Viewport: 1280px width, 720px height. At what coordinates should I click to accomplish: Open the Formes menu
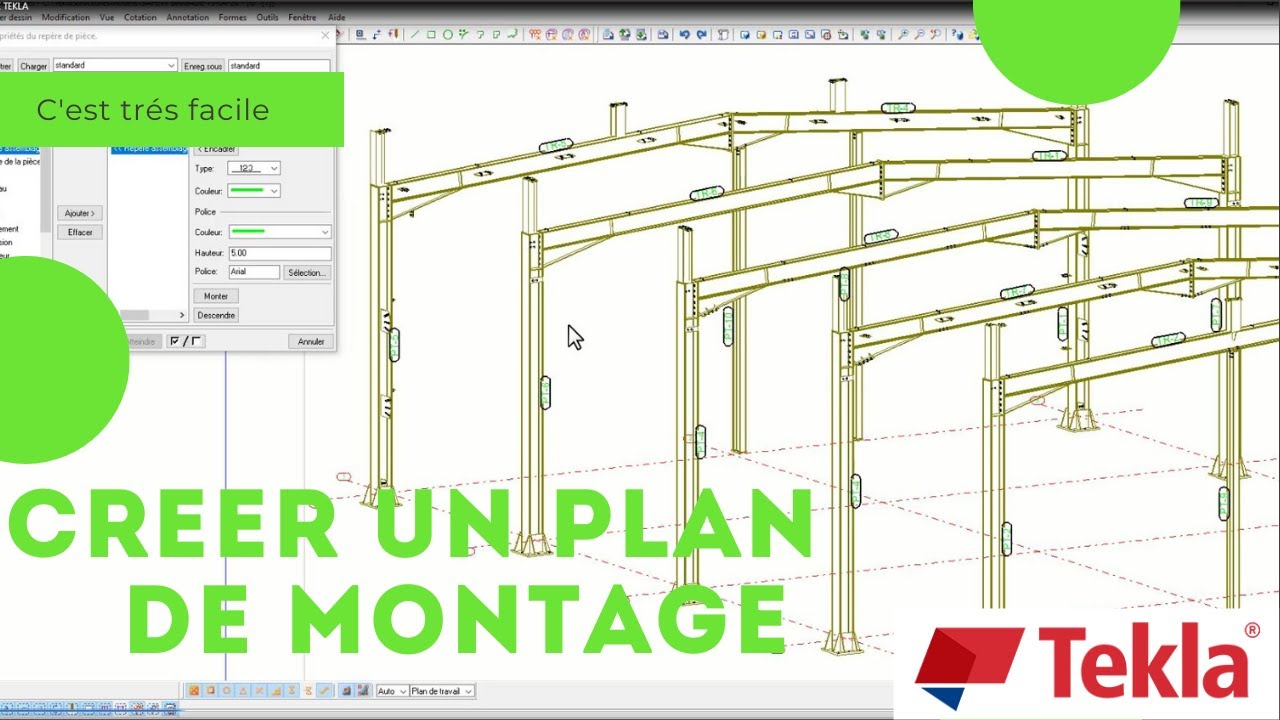click(233, 17)
